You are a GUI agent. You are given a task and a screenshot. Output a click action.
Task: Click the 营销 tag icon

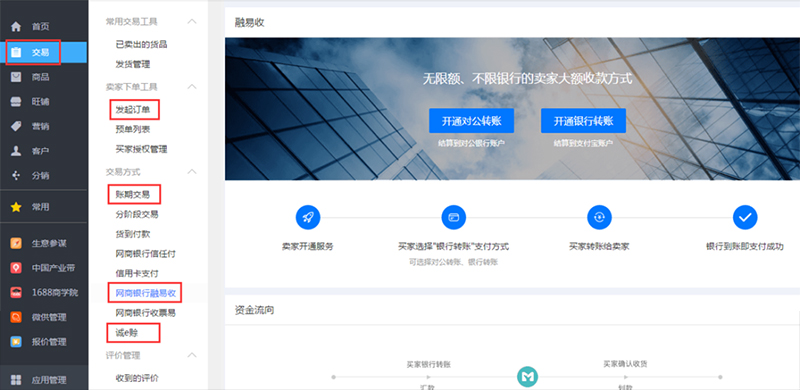(16, 126)
